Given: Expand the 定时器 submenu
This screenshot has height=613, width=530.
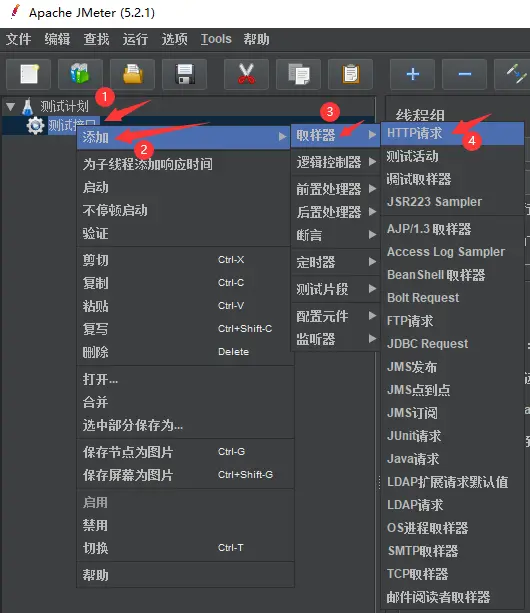Looking at the screenshot, I should (336, 262).
